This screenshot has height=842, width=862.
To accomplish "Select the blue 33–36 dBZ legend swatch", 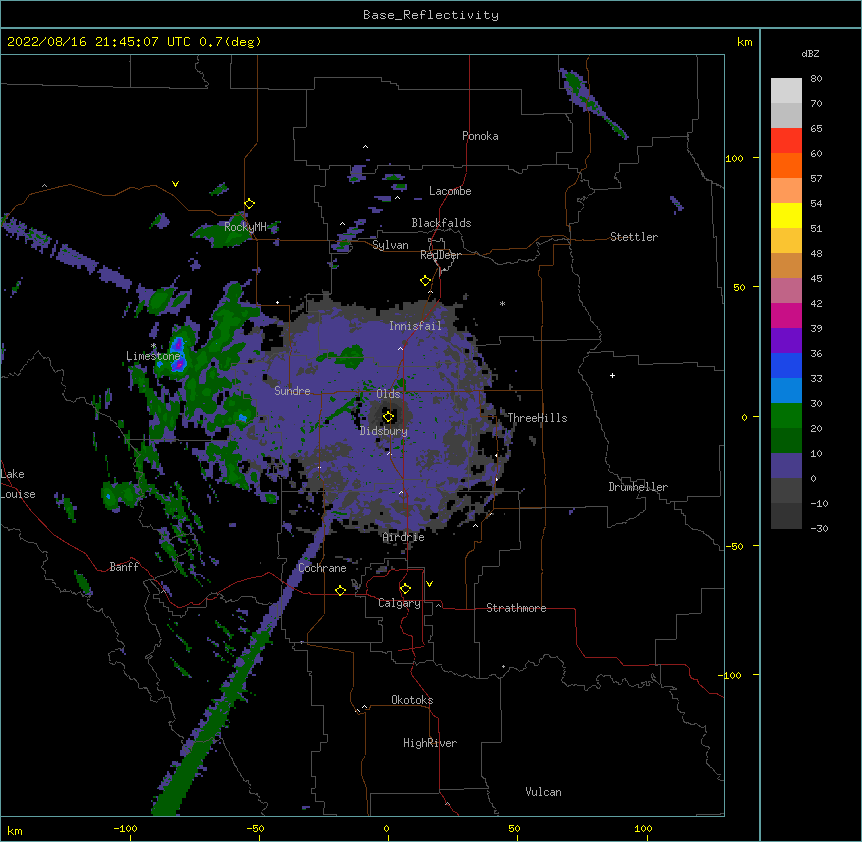I will [x=786, y=365].
